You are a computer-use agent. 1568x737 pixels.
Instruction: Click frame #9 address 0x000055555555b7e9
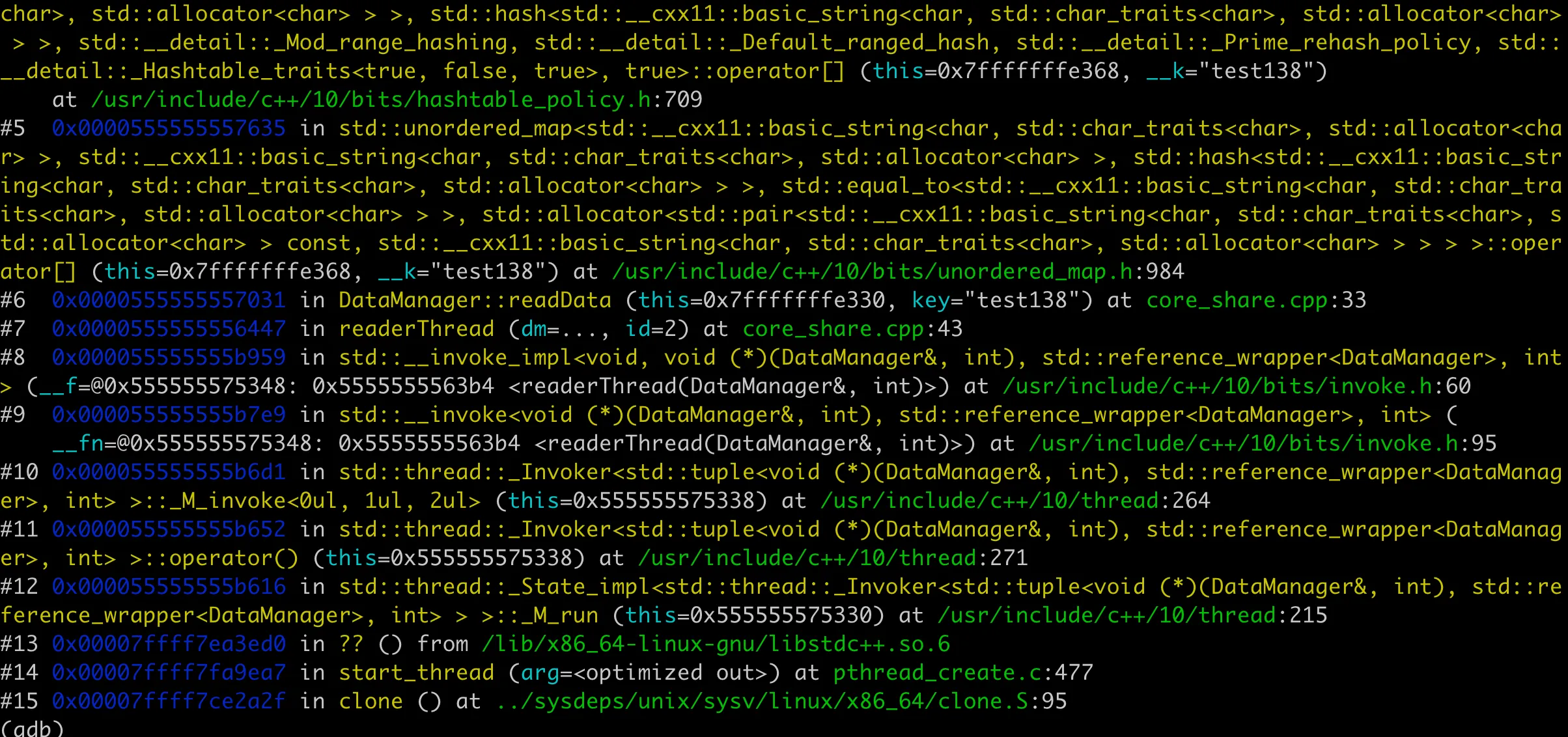[169, 415]
